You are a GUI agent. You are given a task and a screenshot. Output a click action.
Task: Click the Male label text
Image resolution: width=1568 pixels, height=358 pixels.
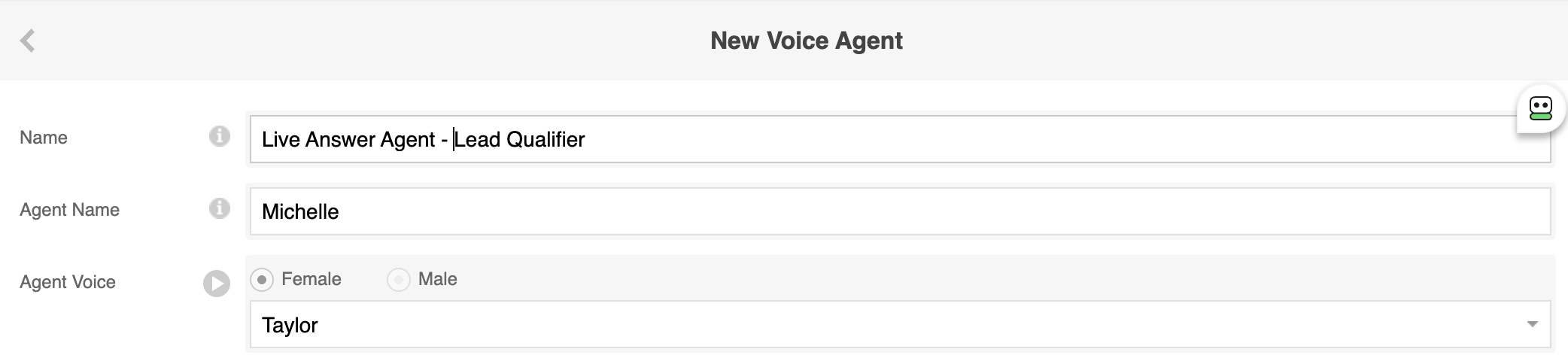tap(437, 279)
